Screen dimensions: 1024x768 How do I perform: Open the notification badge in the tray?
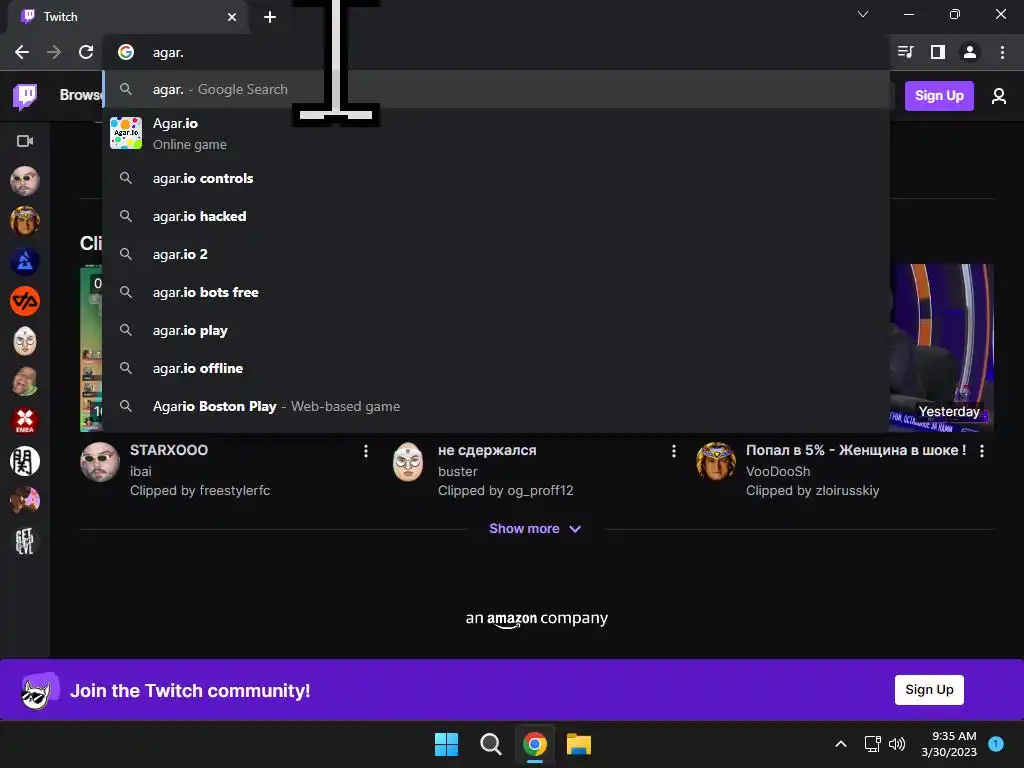[x=996, y=744]
